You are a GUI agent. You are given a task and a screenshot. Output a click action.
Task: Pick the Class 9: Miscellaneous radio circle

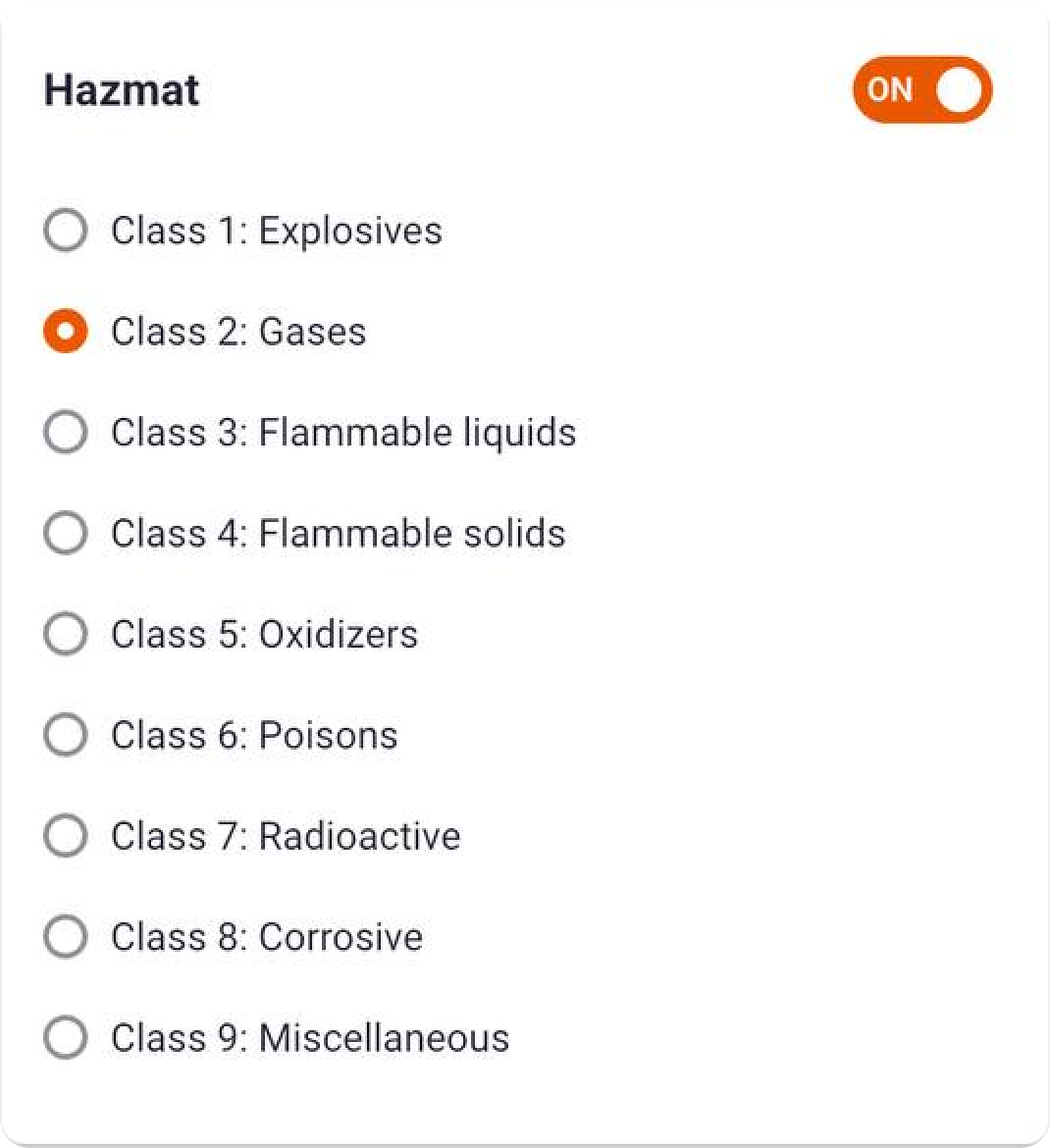click(x=66, y=1037)
